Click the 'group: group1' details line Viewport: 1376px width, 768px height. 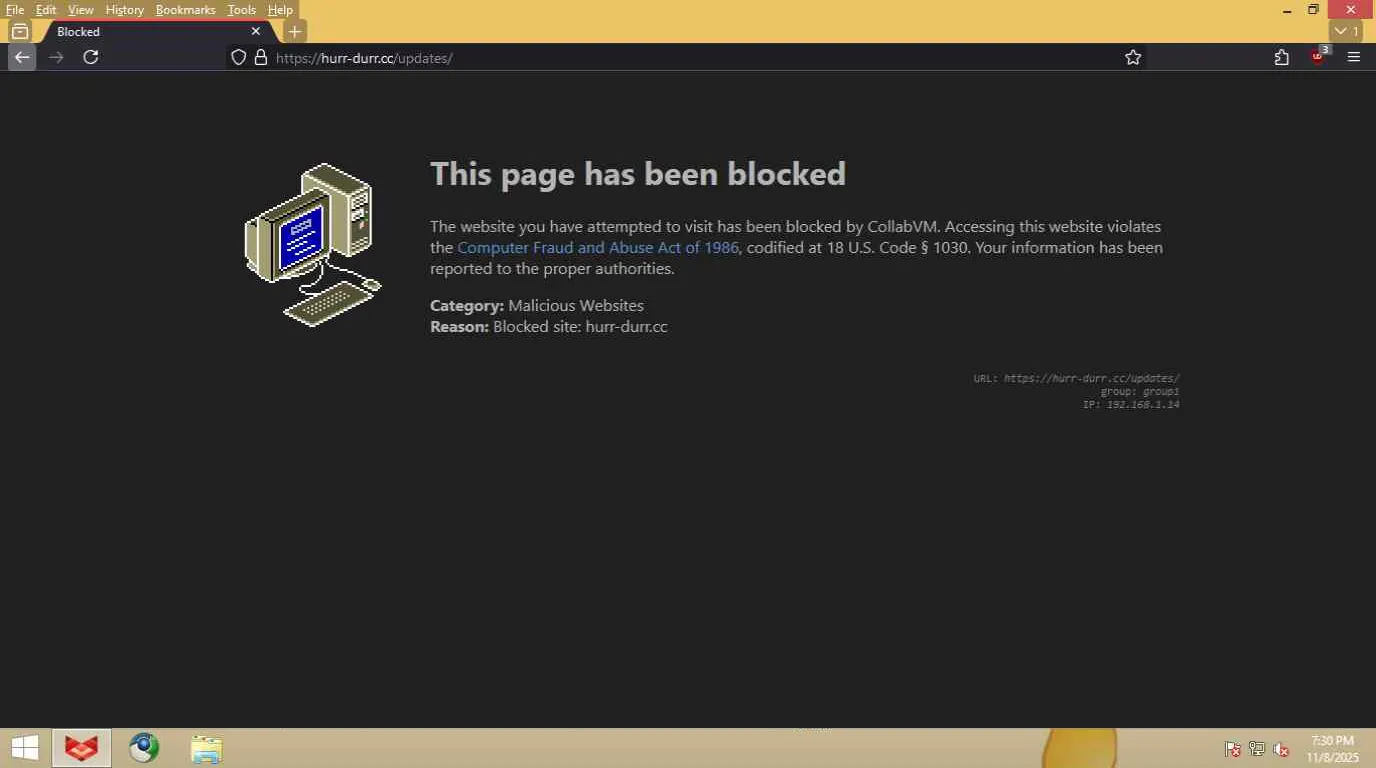pos(1140,391)
